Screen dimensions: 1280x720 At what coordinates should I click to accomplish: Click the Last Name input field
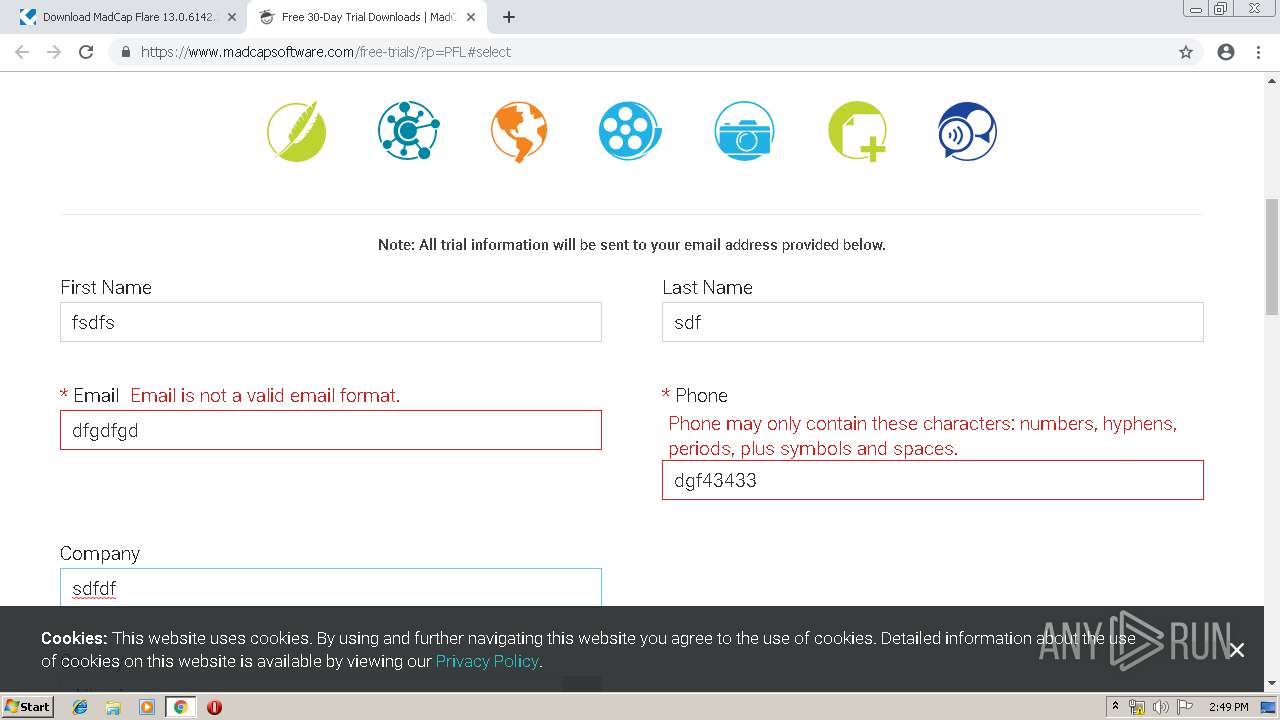933,322
